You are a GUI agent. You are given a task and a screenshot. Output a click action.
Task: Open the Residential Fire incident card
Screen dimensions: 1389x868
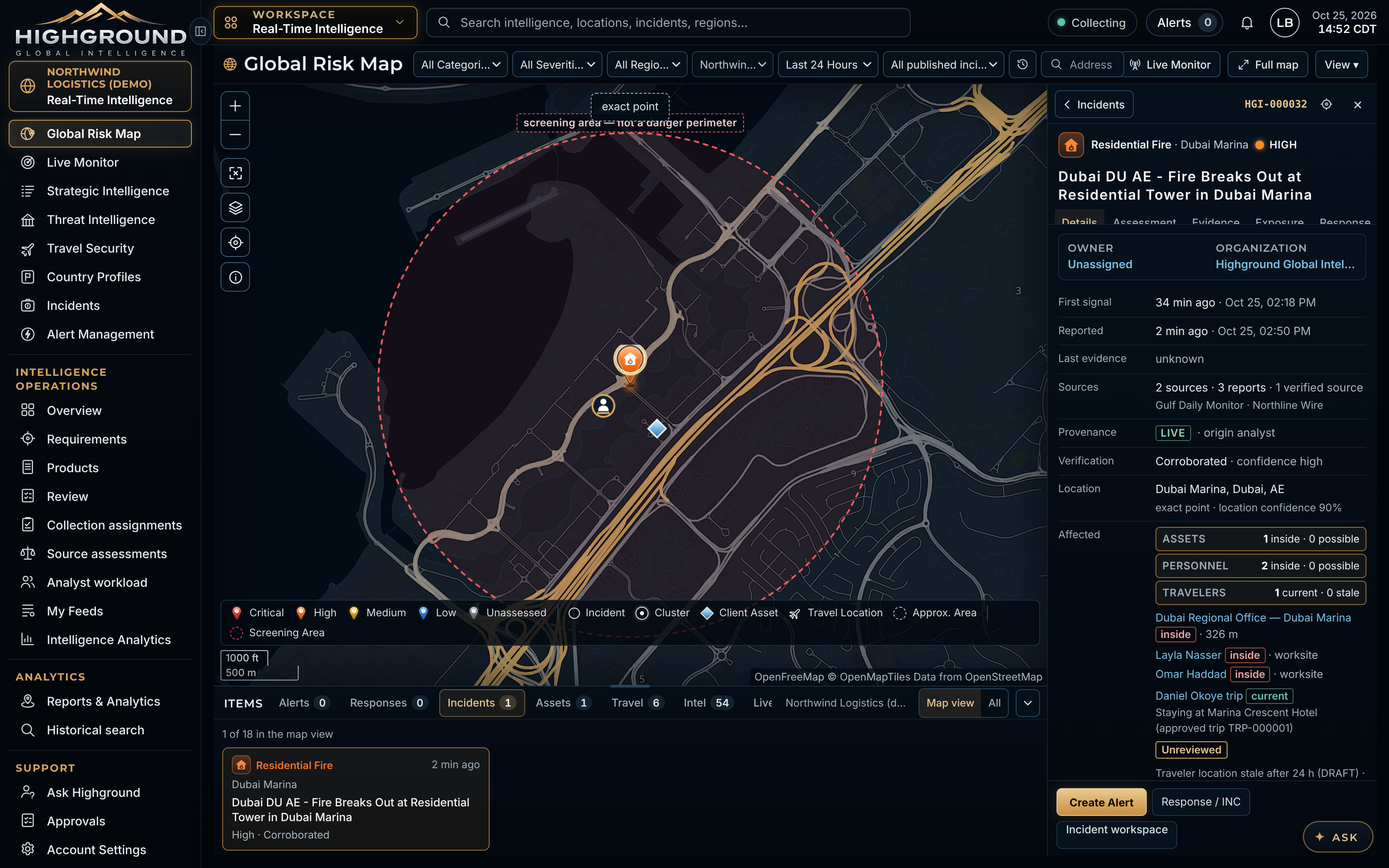point(355,799)
